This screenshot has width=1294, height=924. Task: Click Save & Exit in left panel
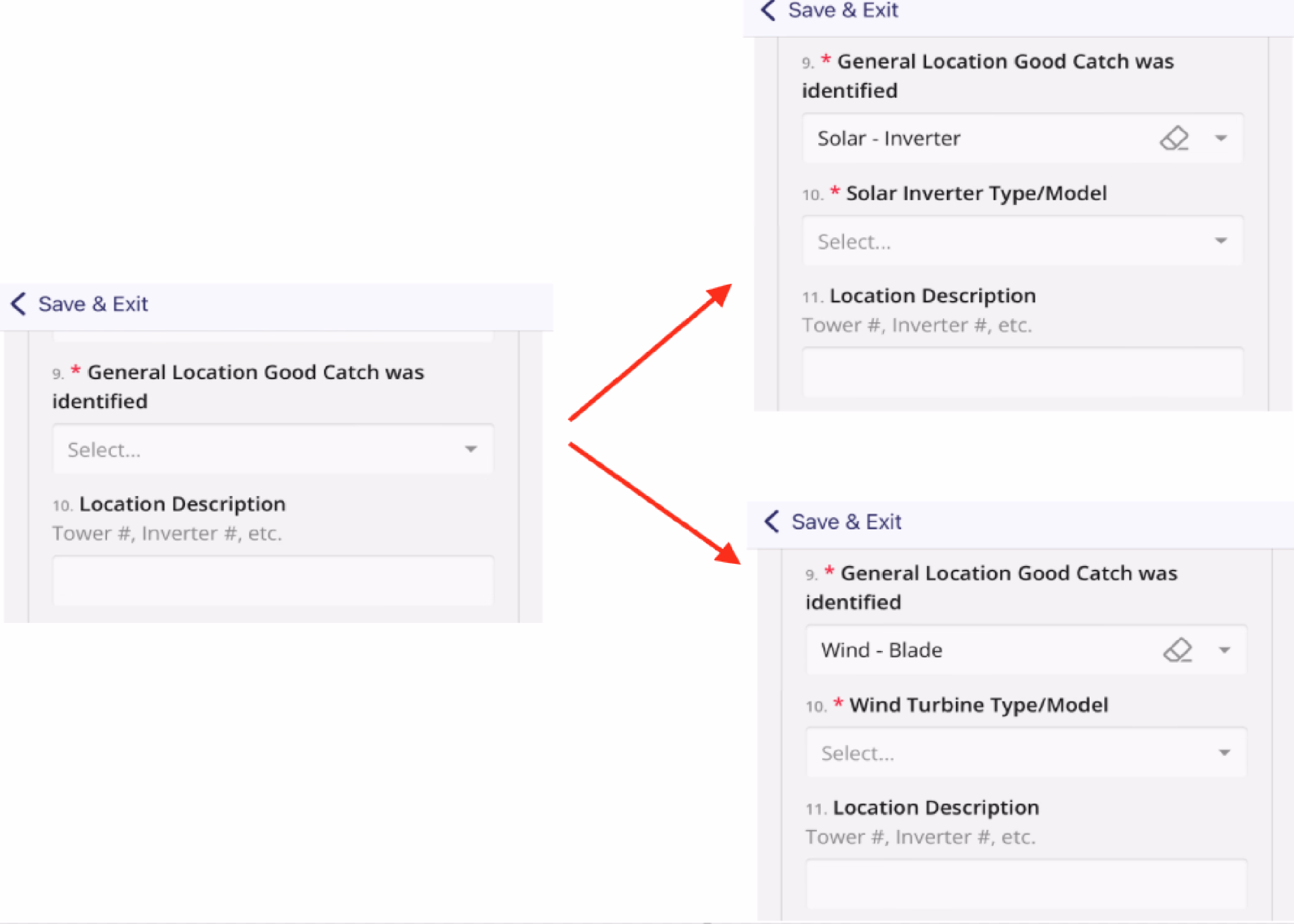(x=93, y=304)
